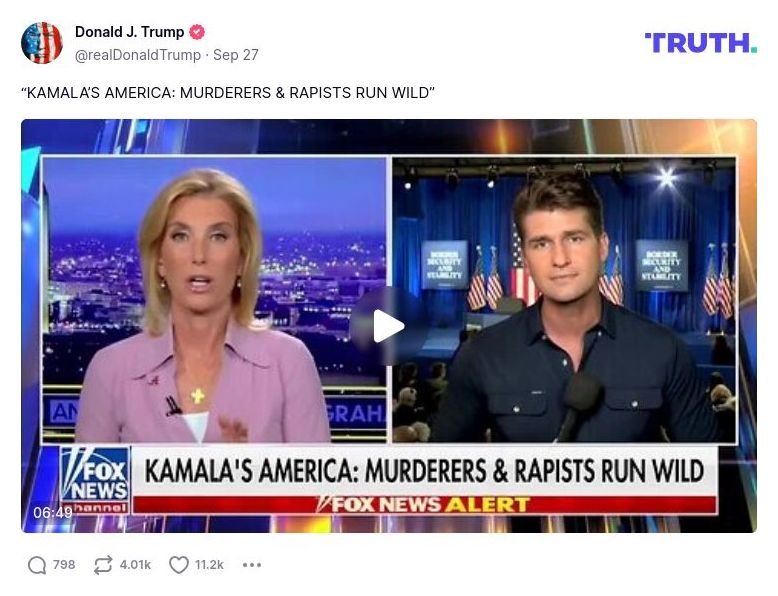Click the right reporter video panel
The image size is (778, 596).
564,300
